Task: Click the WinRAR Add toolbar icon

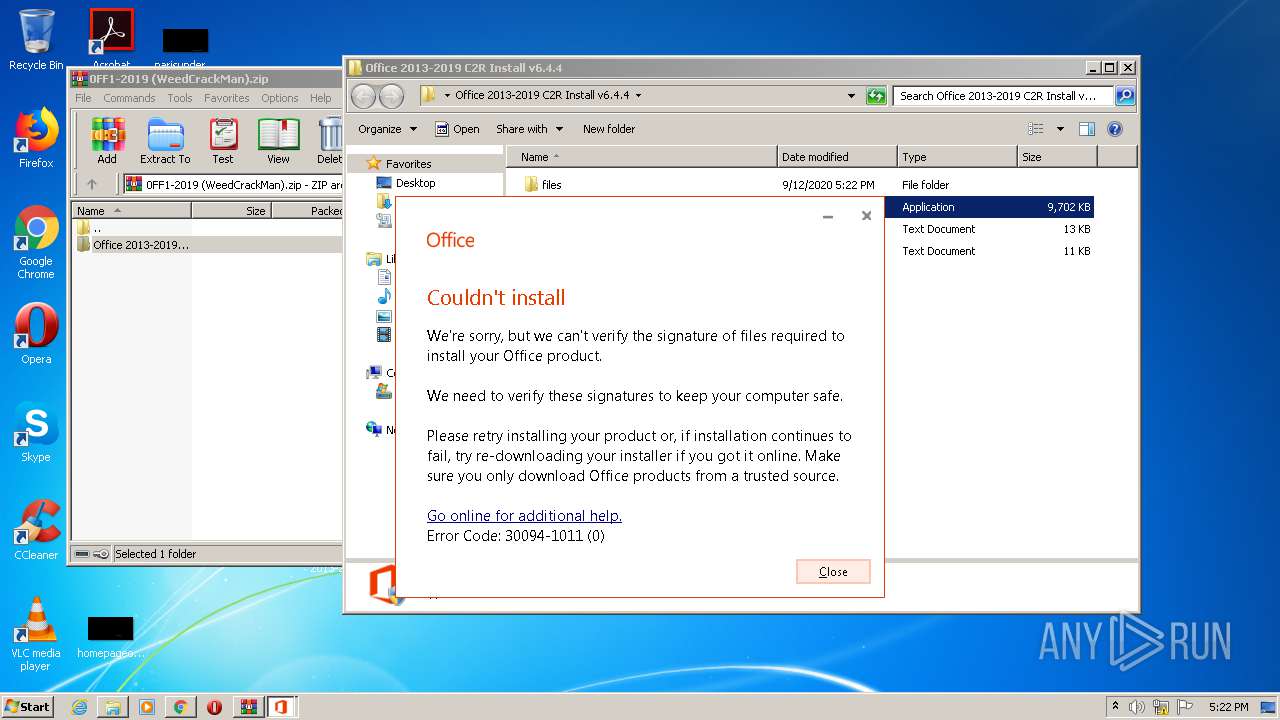Action: (107, 141)
